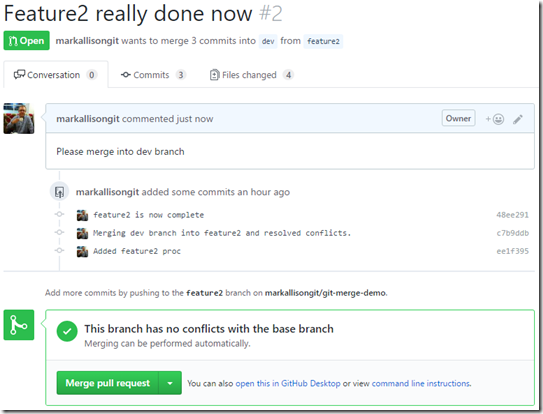Open commit hash 48ee291
This screenshot has height=414, width=543.
click(513, 215)
